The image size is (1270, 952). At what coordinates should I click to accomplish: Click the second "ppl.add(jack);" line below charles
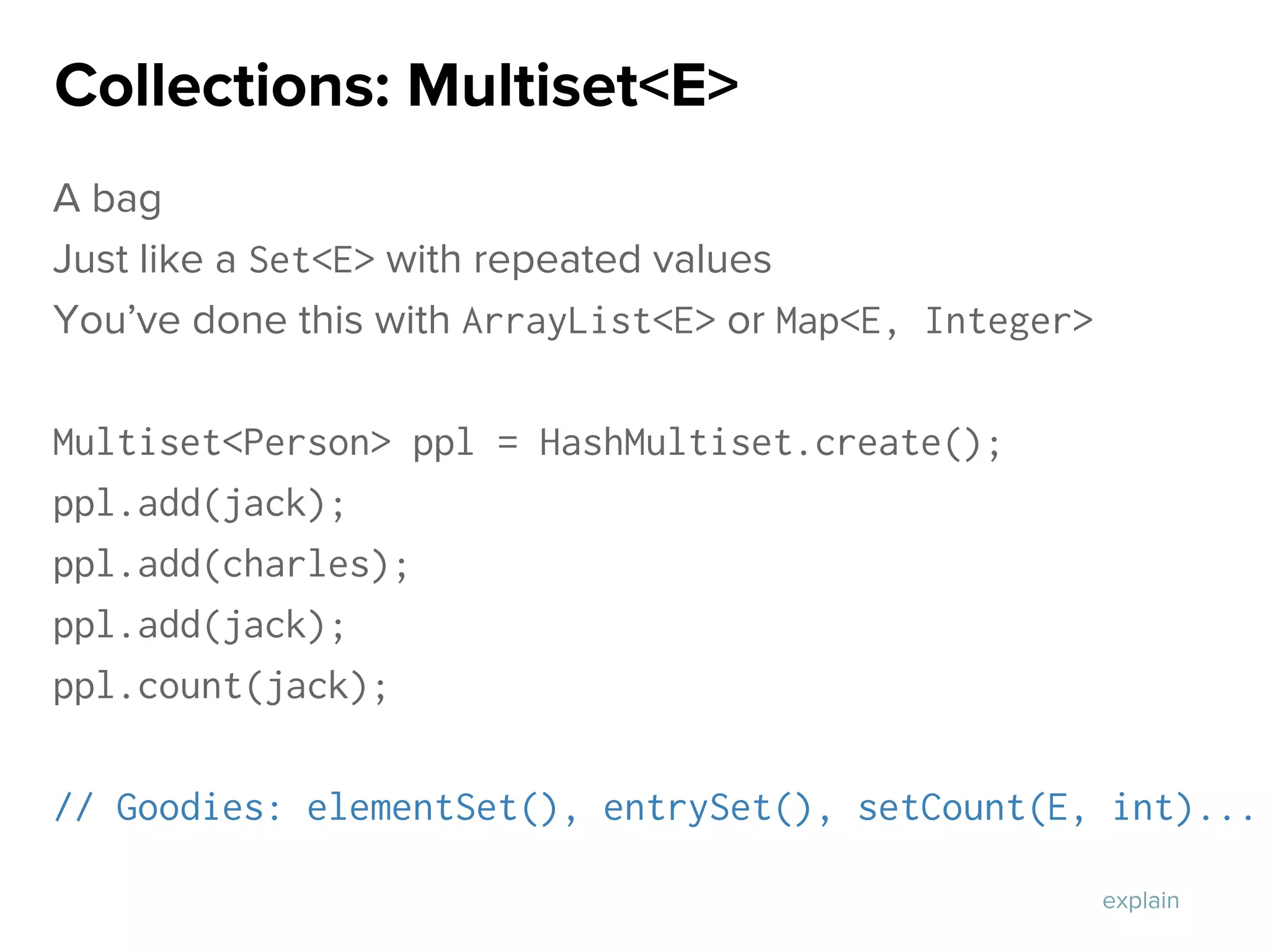coord(198,625)
